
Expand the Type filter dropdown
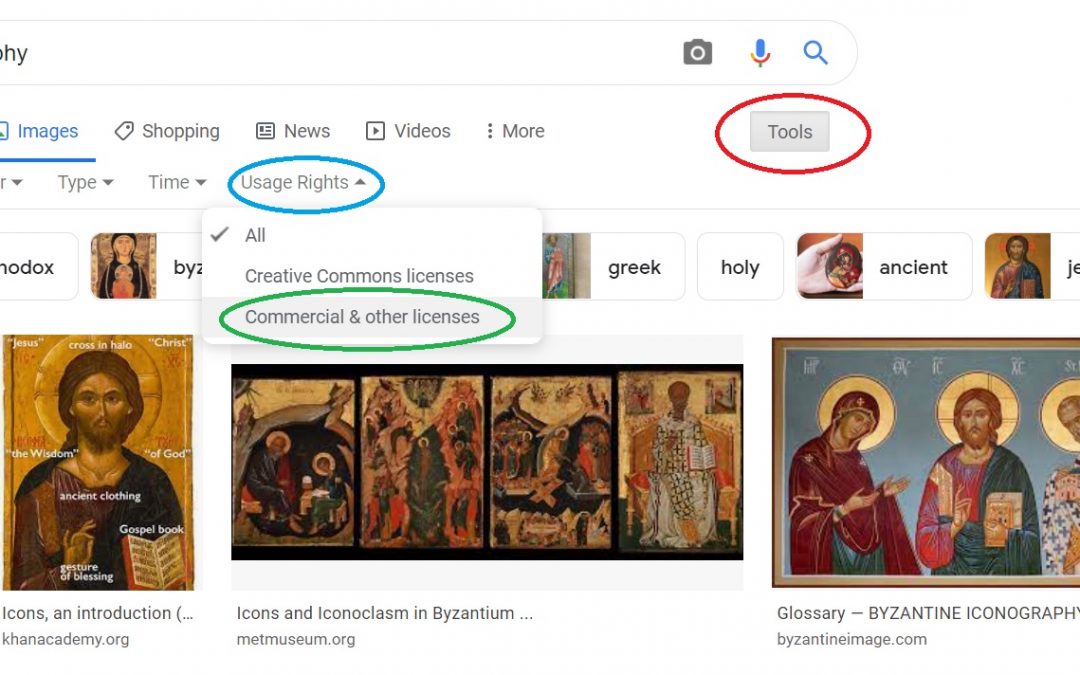(x=85, y=182)
